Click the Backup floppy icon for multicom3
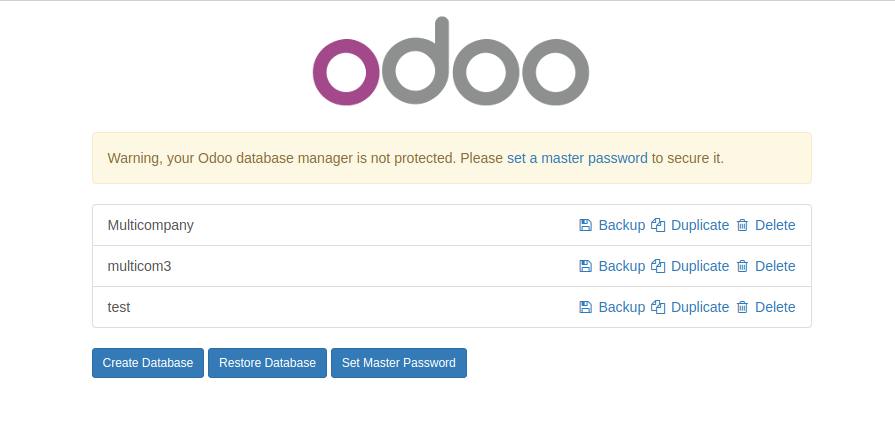 point(586,266)
